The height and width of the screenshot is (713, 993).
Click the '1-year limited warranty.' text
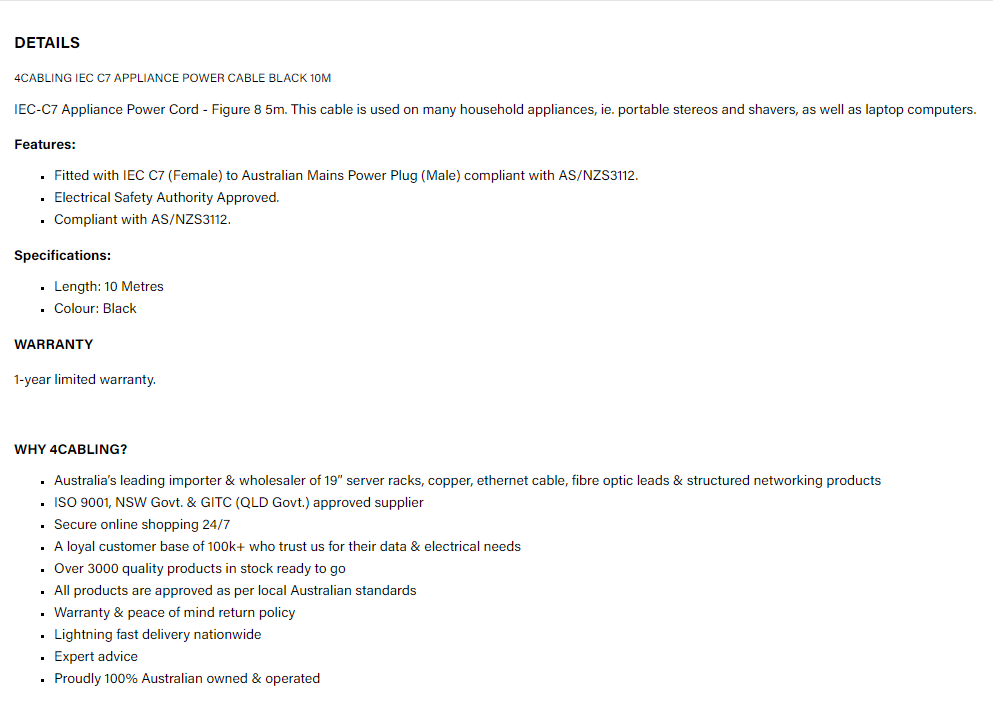[x=85, y=379]
